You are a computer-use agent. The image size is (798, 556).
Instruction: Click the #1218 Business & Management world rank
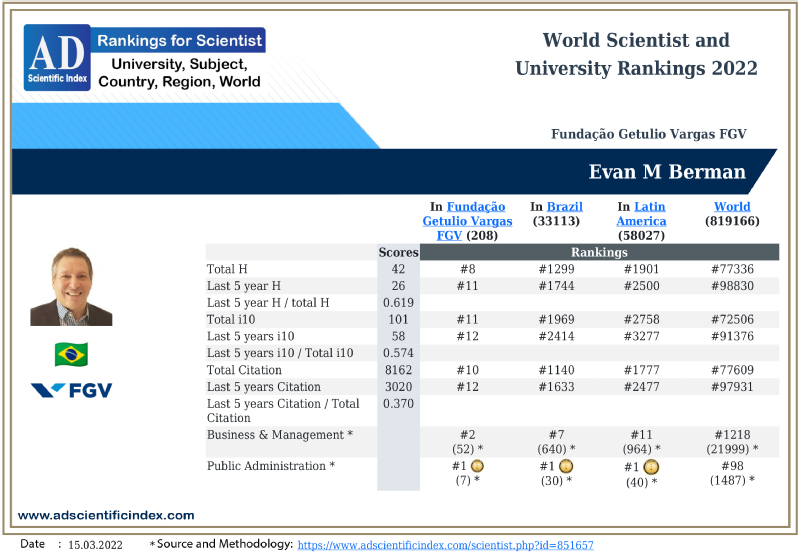point(732,434)
